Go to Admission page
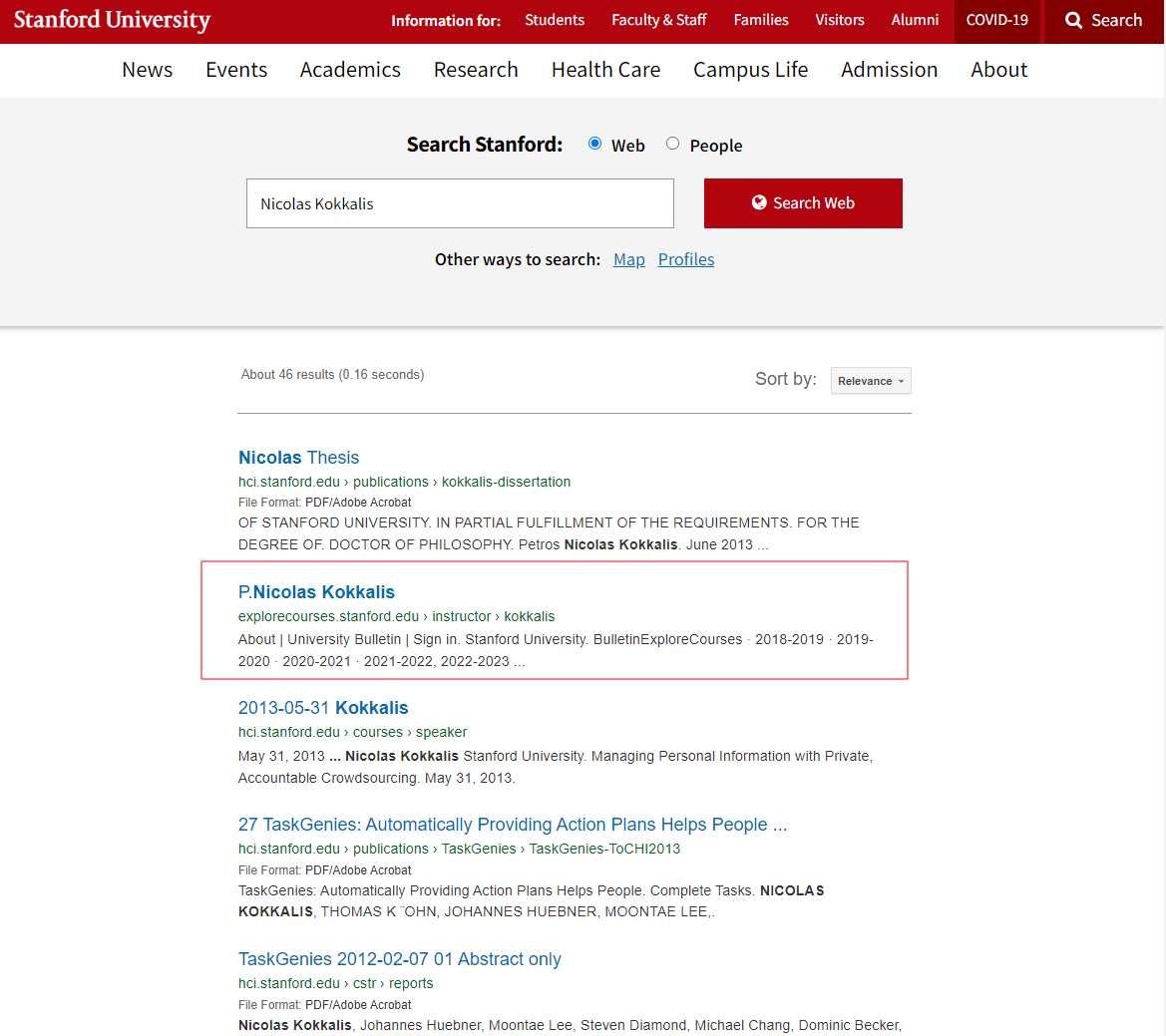Image resolution: width=1166 pixels, height=1036 pixels. 890,70
